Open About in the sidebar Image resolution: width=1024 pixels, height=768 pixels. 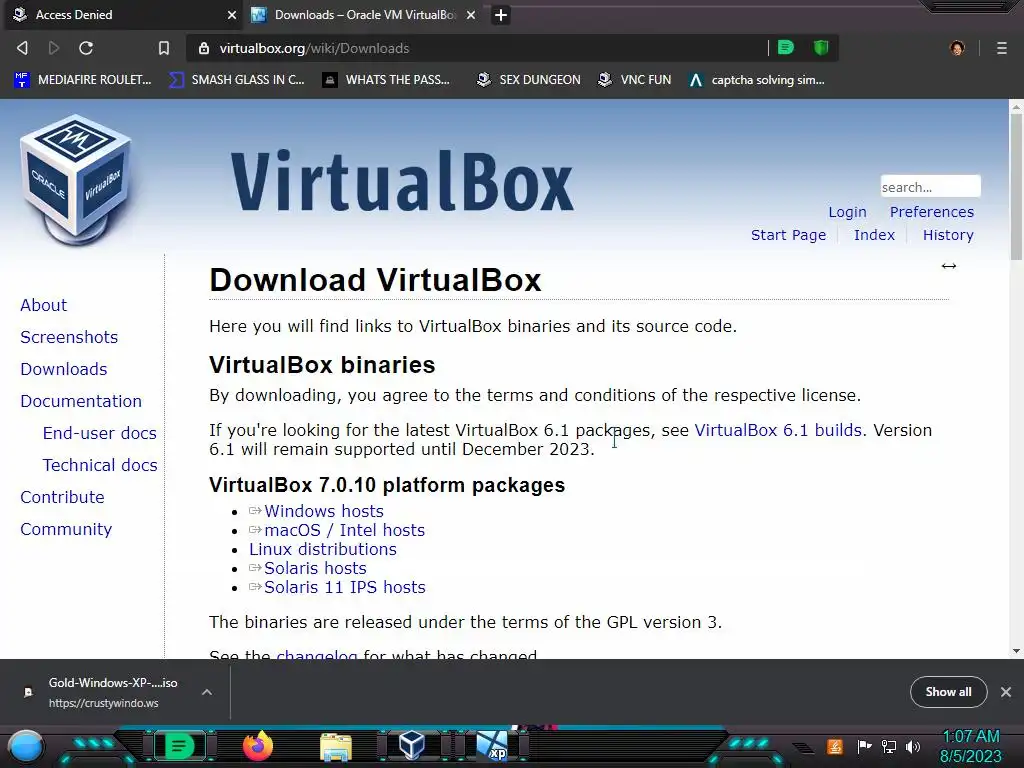[x=43, y=305]
